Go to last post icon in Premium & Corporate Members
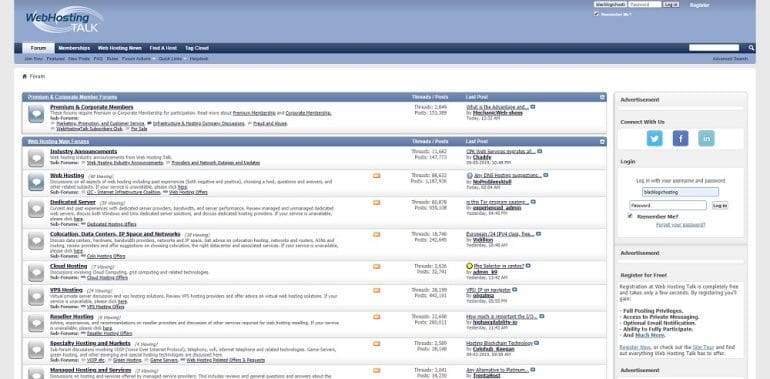 coord(533,107)
